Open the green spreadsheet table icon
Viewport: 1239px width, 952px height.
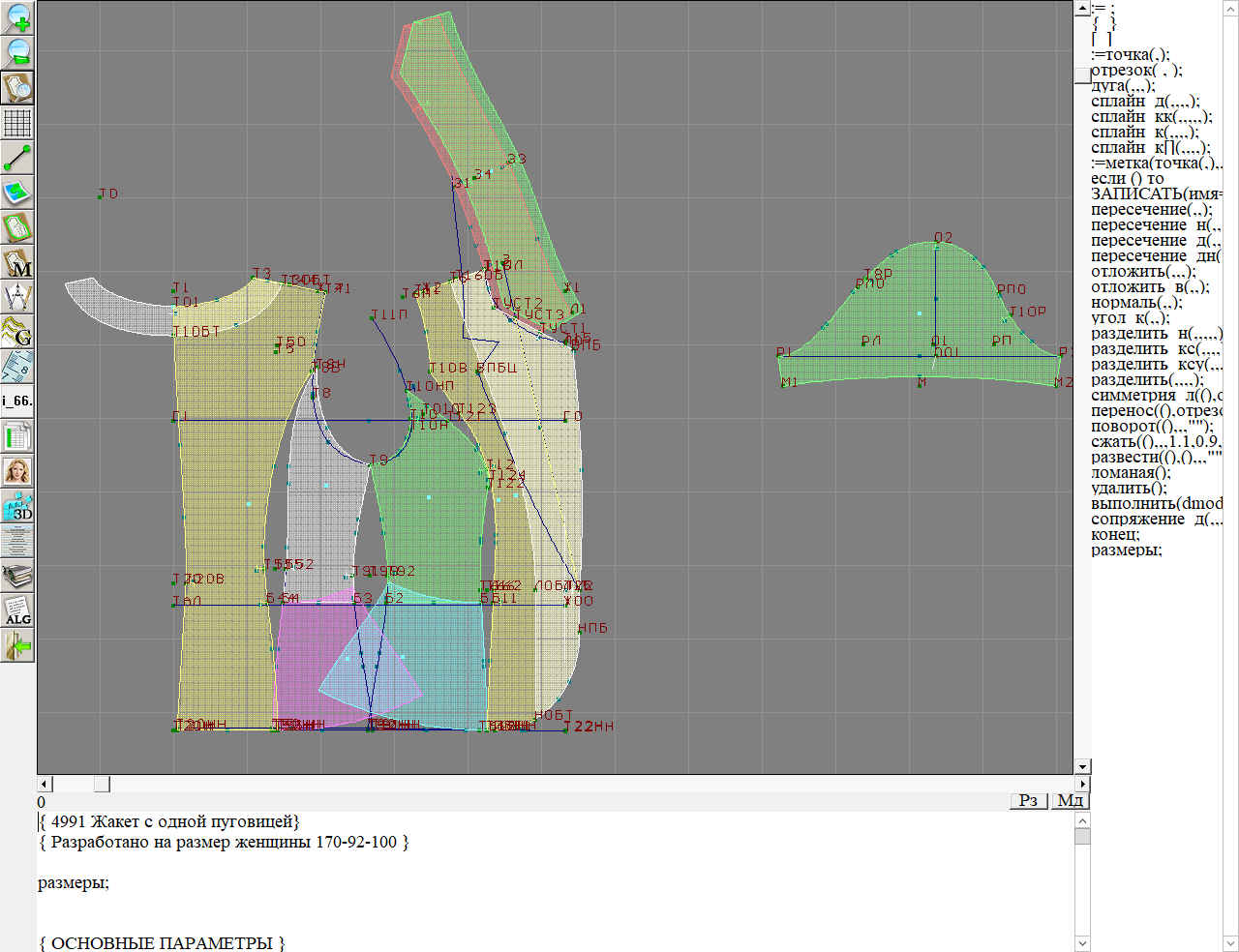17,436
